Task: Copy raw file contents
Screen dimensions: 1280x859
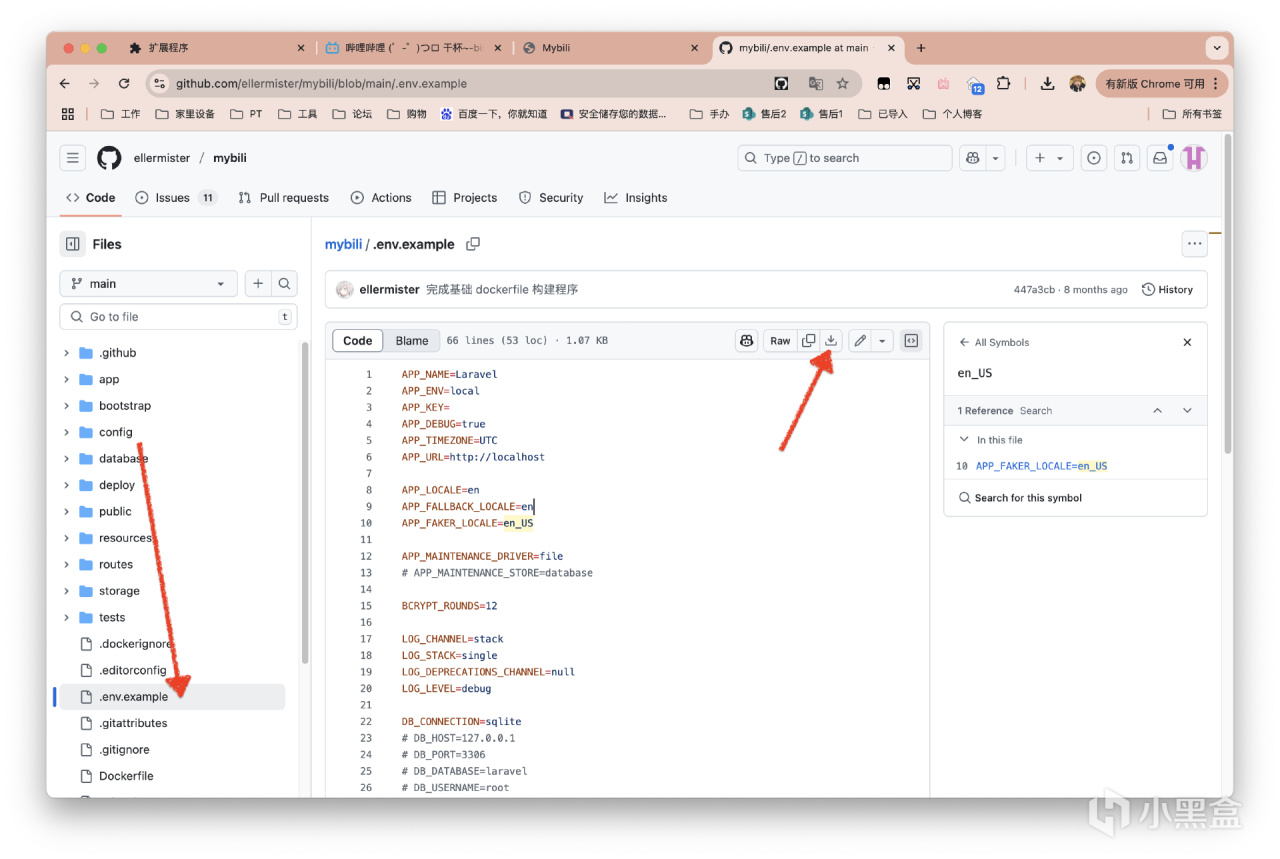Action: [x=808, y=341]
